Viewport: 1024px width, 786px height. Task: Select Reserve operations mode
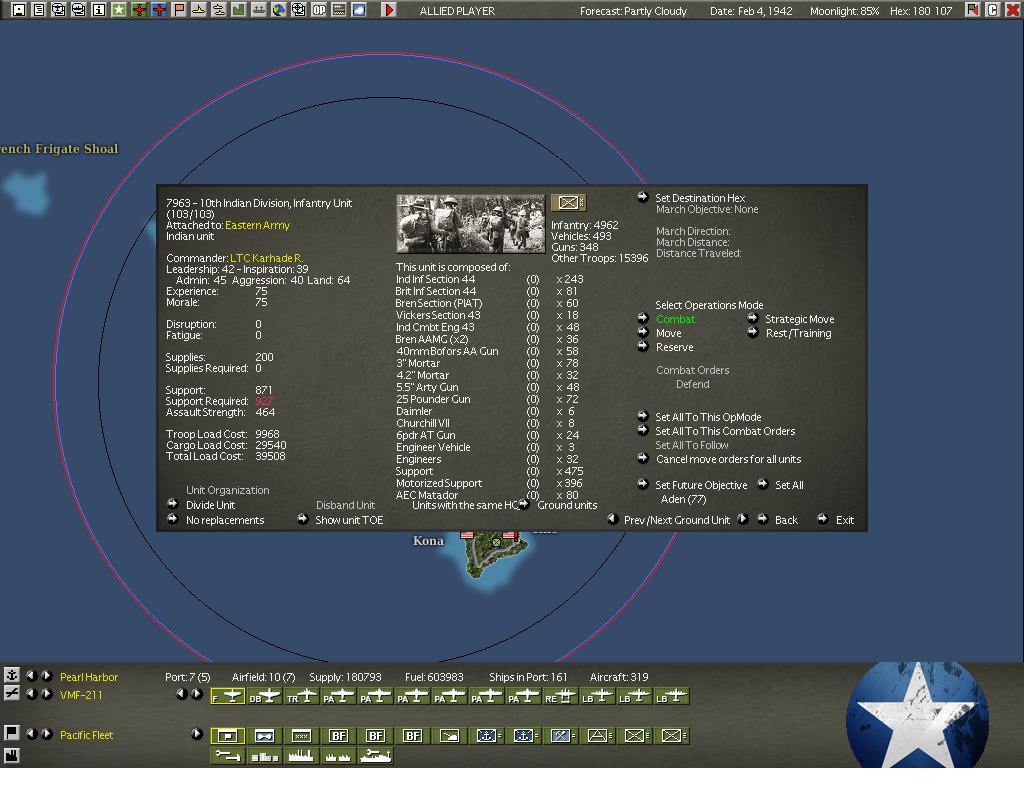point(675,347)
